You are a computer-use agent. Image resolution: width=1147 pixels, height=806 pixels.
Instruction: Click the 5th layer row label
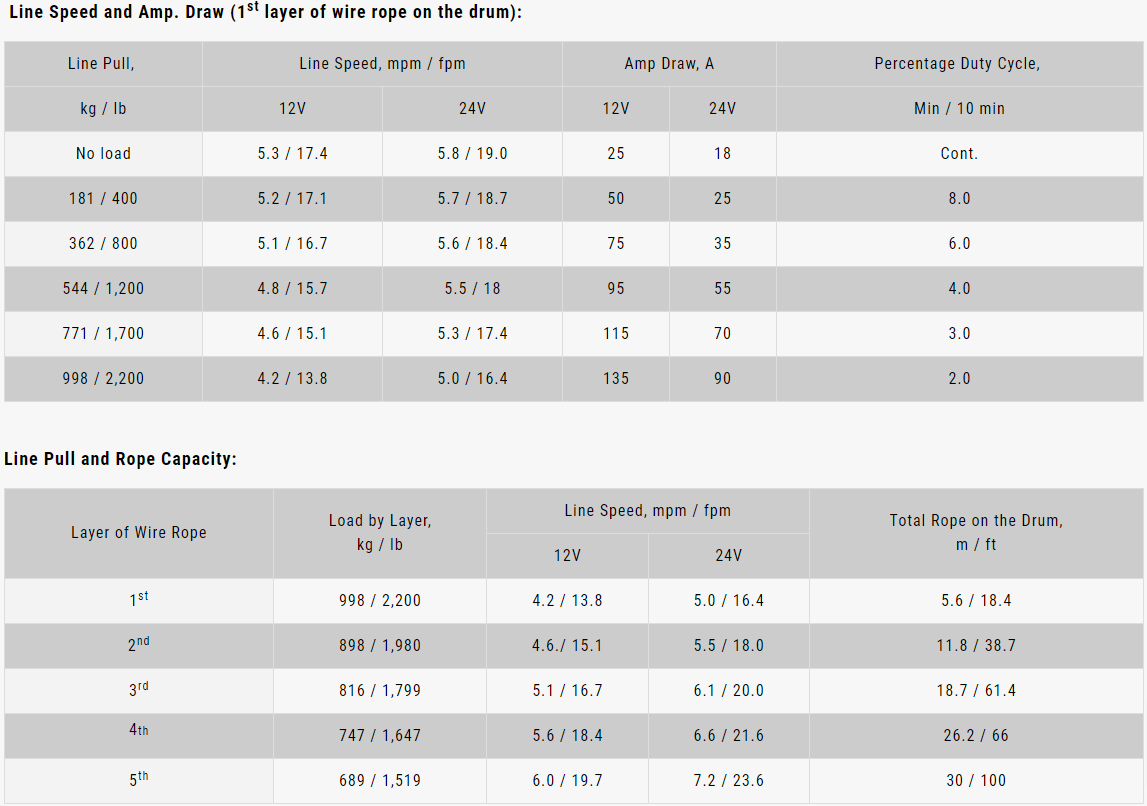pyautogui.click(x=139, y=780)
